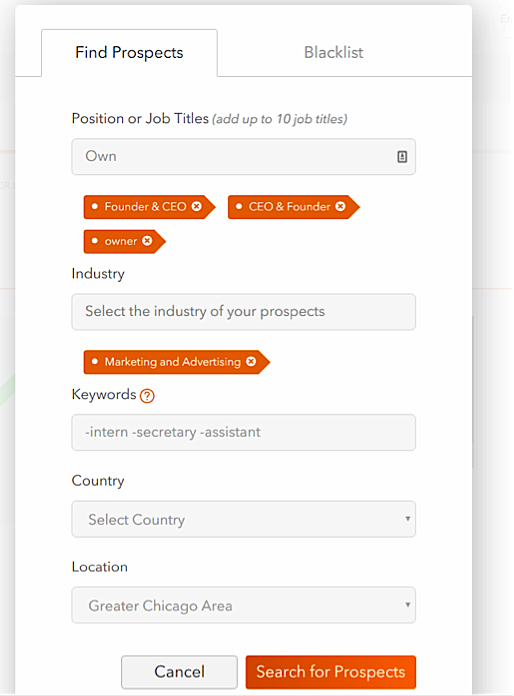The width and height of the screenshot is (514, 696).
Task: Click the Keywords help question mark icon
Action: [147, 395]
